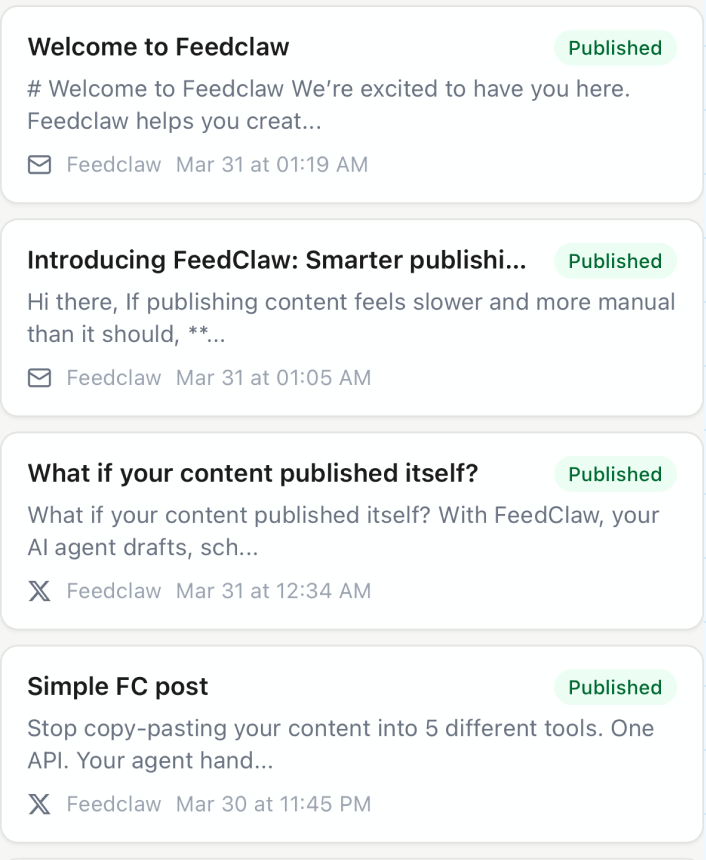
Task: Click the X icon on content published itself post
Action: pos(39,591)
